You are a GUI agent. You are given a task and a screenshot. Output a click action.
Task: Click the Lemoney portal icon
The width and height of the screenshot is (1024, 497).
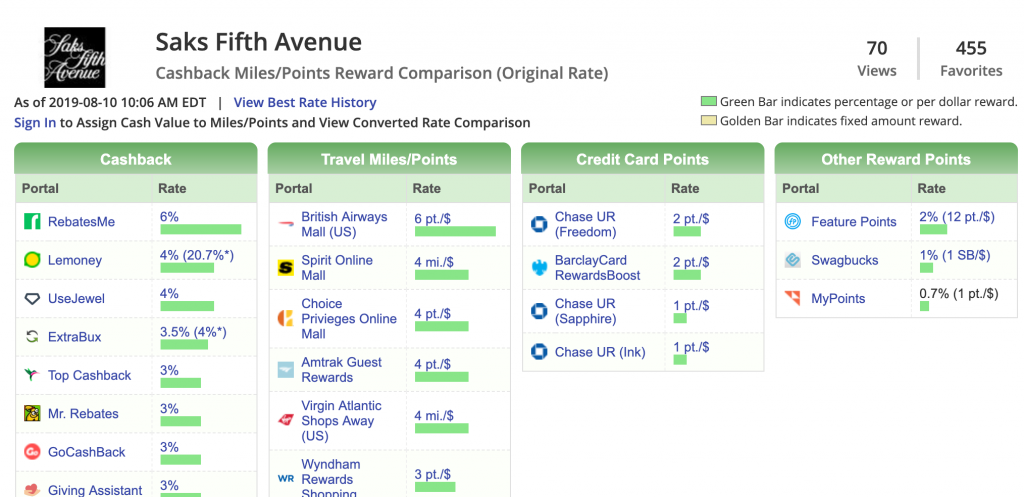pos(32,260)
